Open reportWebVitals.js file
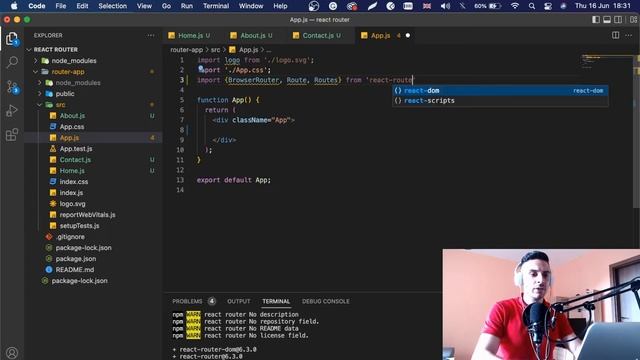 (87, 215)
